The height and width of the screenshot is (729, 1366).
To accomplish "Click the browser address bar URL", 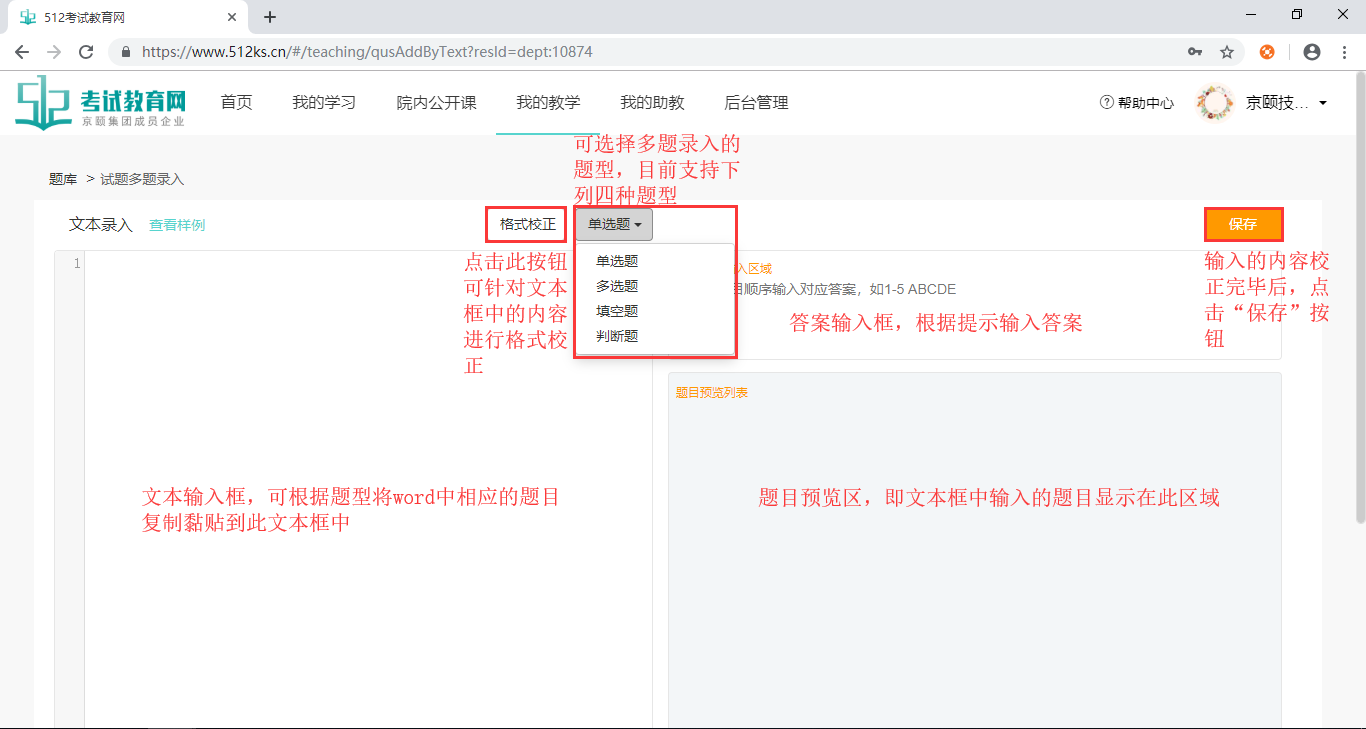I will pyautogui.click(x=367, y=52).
